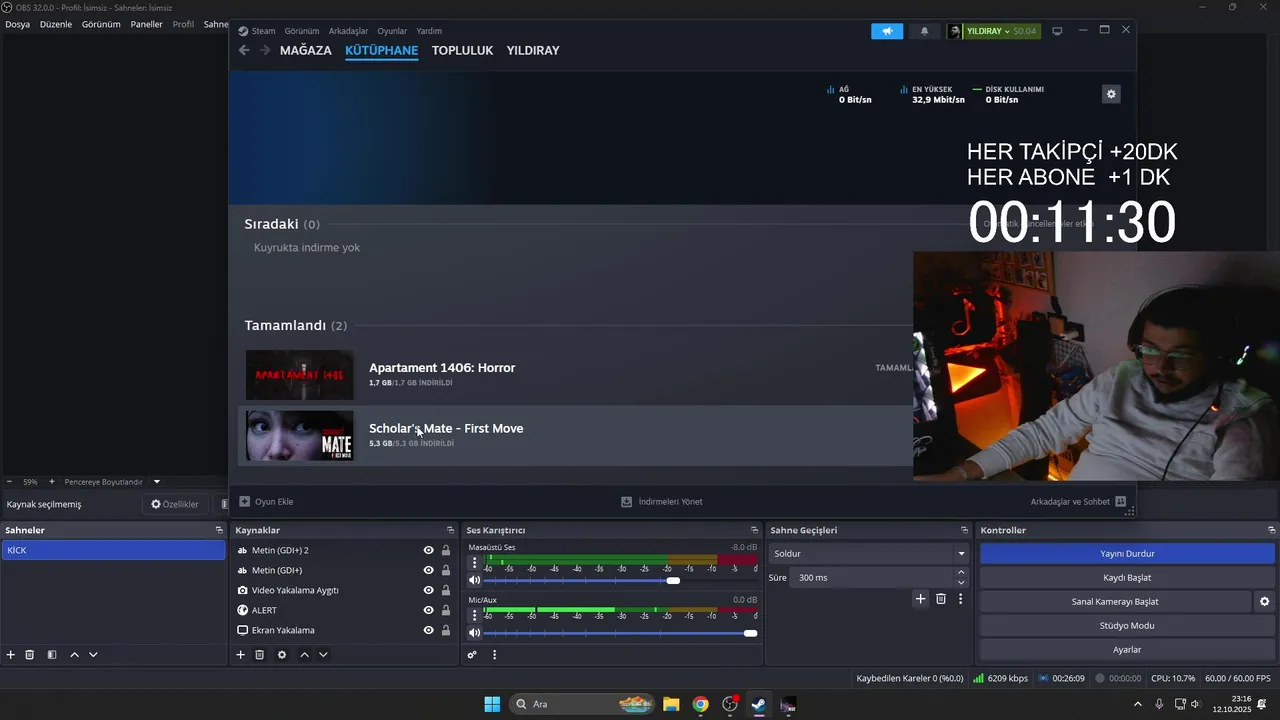Image resolution: width=1280 pixels, height=720 pixels.
Task: Open Steam Arkadaşlar menu
Action: coord(349,31)
